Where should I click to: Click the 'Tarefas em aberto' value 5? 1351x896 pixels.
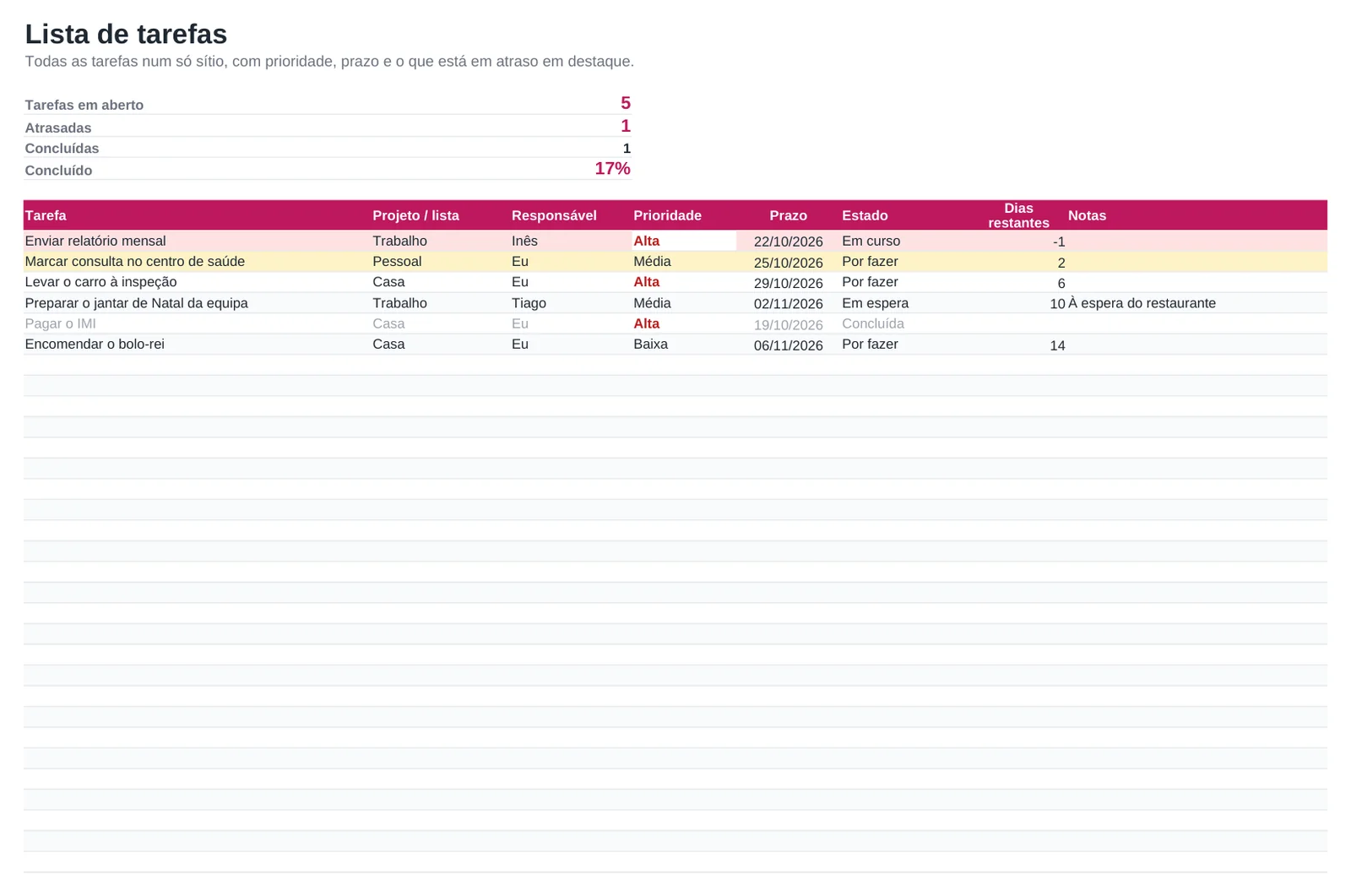(x=625, y=103)
